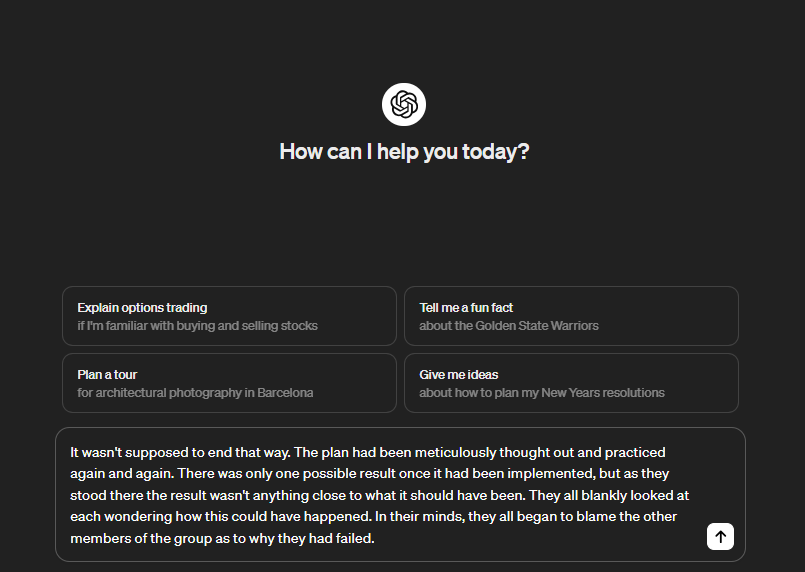The width and height of the screenshot is (805, 572).
Task: Place cursor before "It wasn't supposed" in draft
Action: (x=71, y=452)
